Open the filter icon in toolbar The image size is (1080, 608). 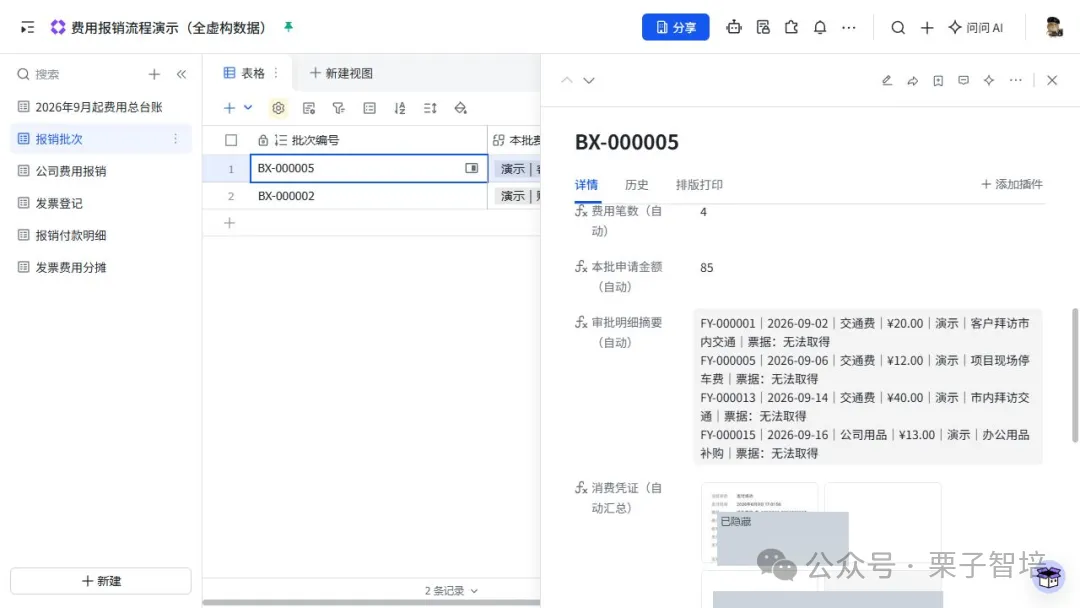point(338,108)
